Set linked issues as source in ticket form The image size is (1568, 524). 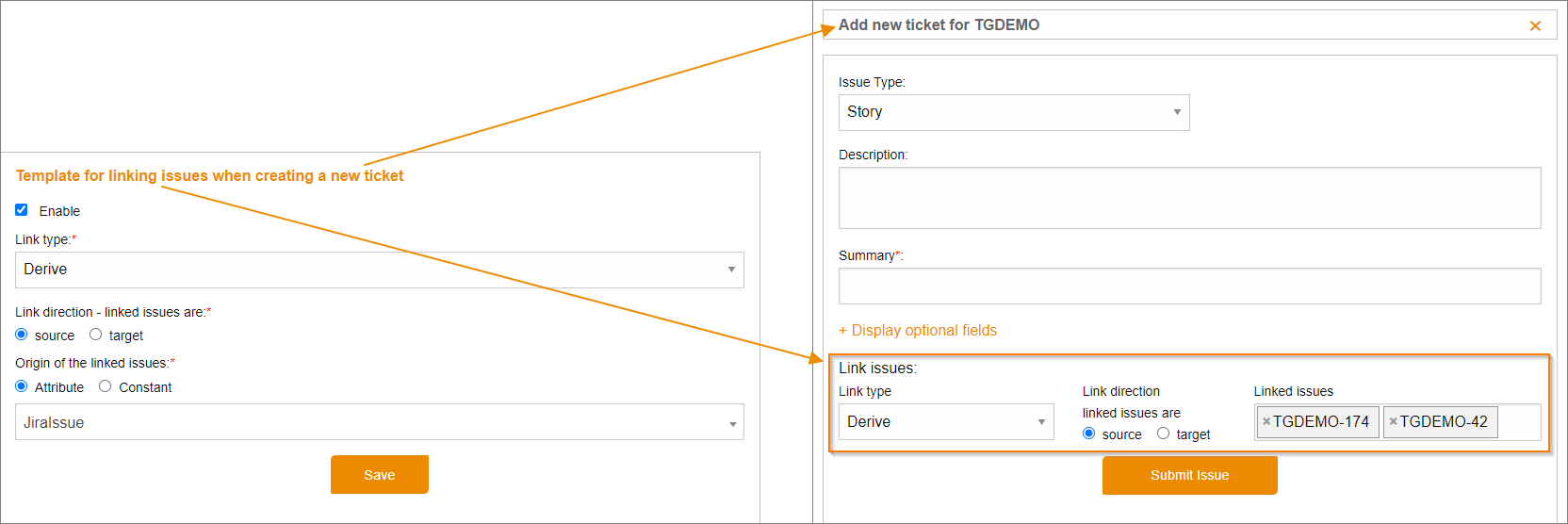[x=1089, y=434]
